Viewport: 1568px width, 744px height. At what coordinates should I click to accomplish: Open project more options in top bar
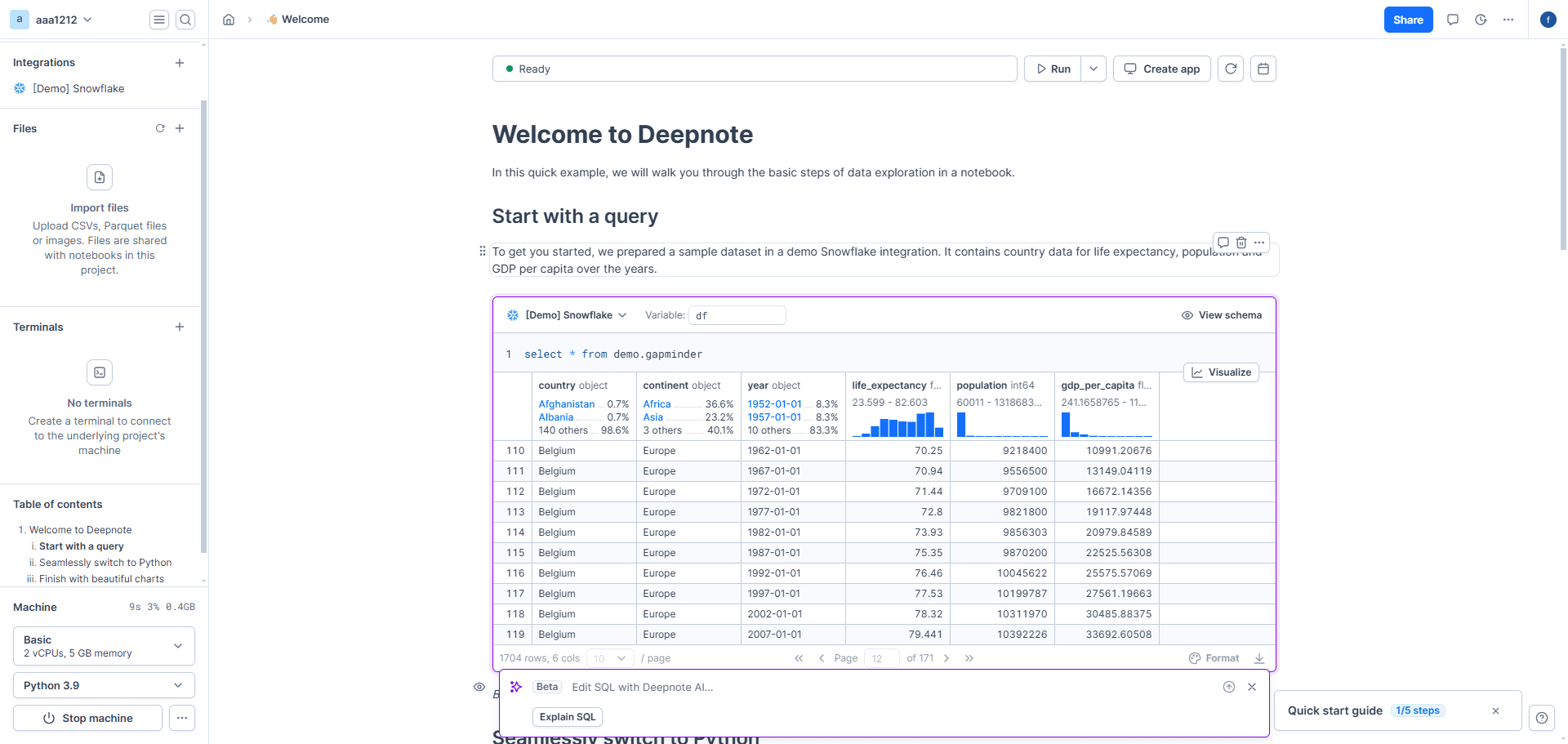[x=1508, y=20]
